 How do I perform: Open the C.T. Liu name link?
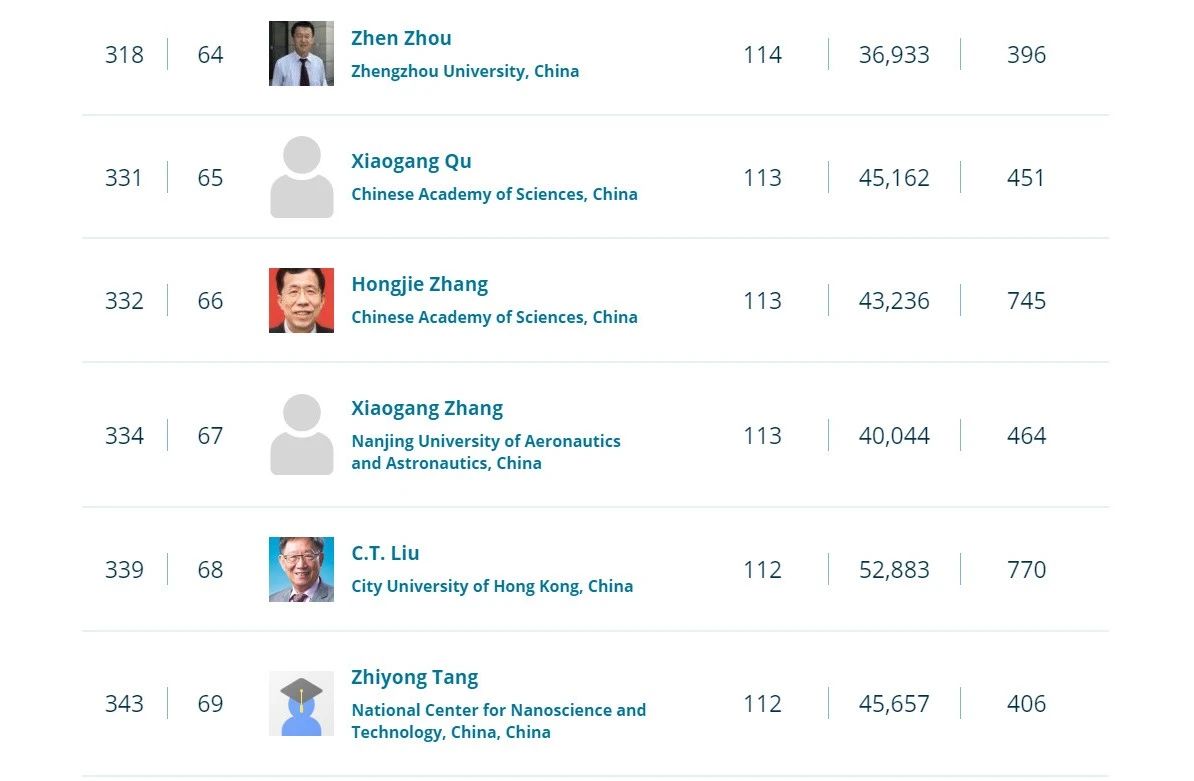385,553
